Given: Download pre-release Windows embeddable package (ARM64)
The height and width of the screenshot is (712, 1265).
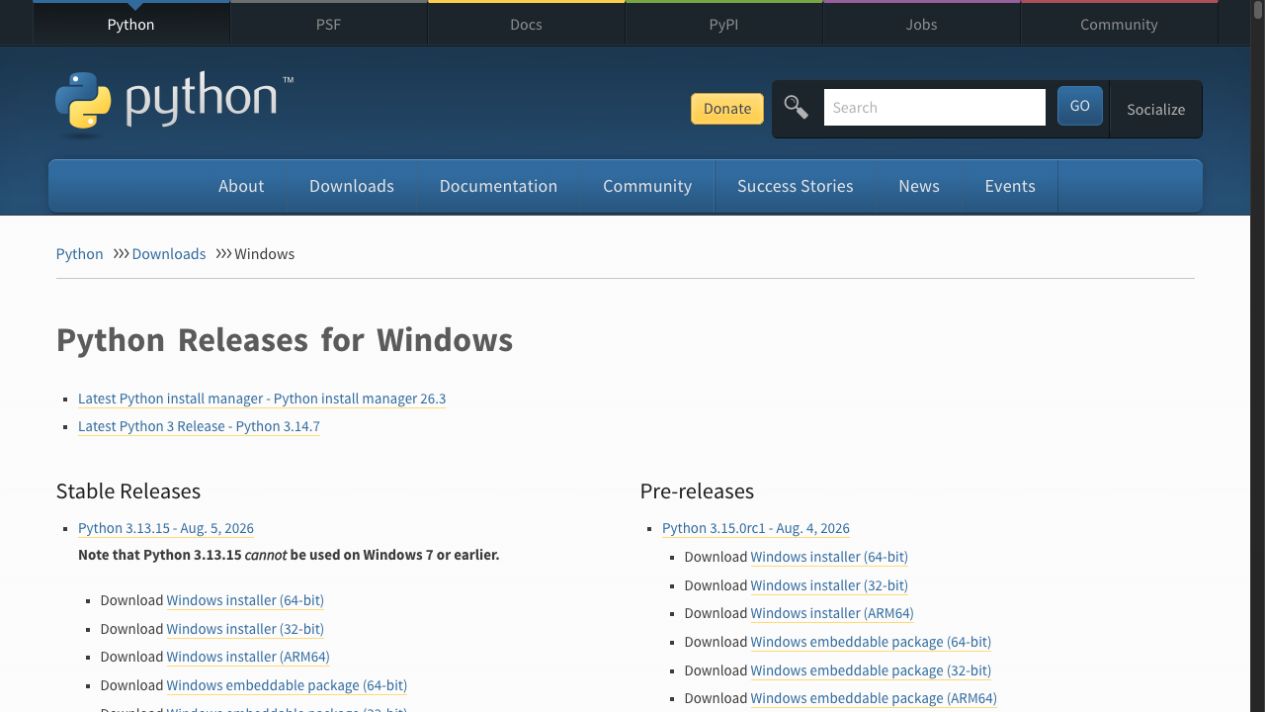Looking at the screenshot, I should tap(874, 698).
